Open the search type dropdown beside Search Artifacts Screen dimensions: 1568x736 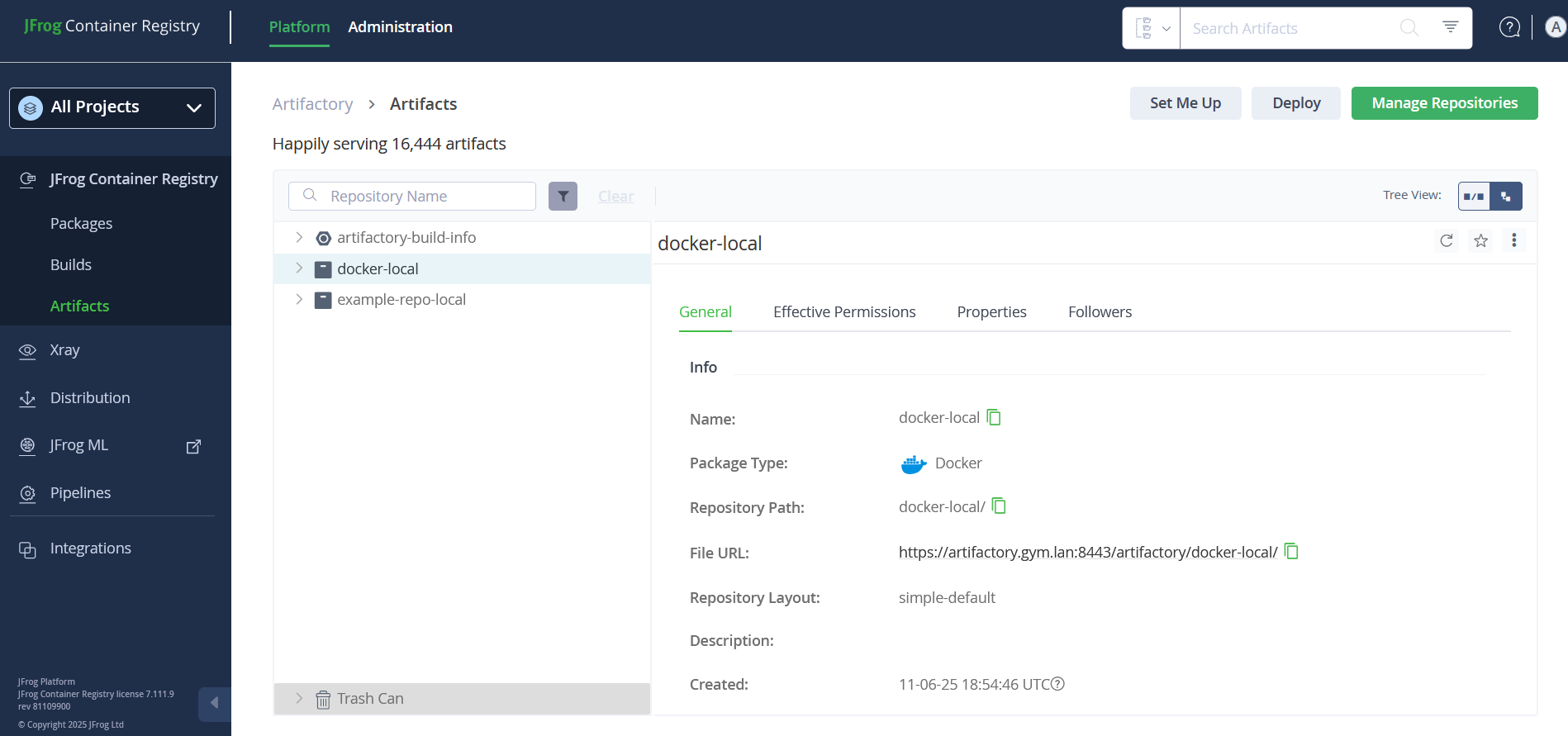click(x=1152, y=28)
